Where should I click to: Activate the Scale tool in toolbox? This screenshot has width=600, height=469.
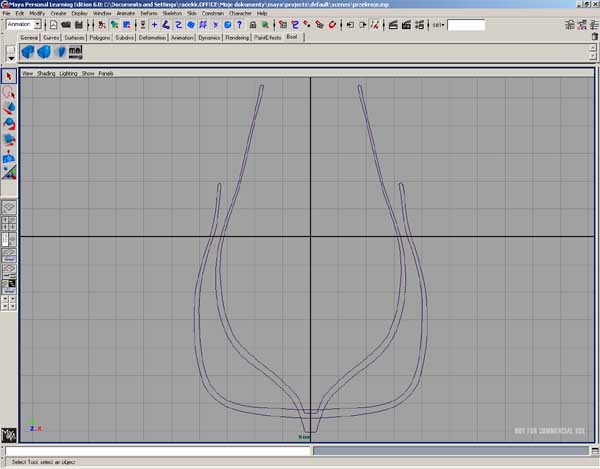coord(9,140)
